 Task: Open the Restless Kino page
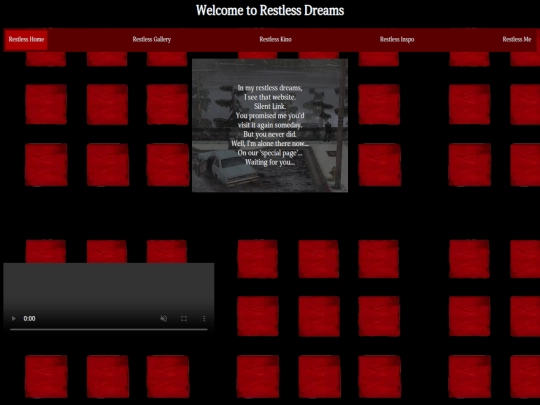pyautogui.click(x=276, y=40)
